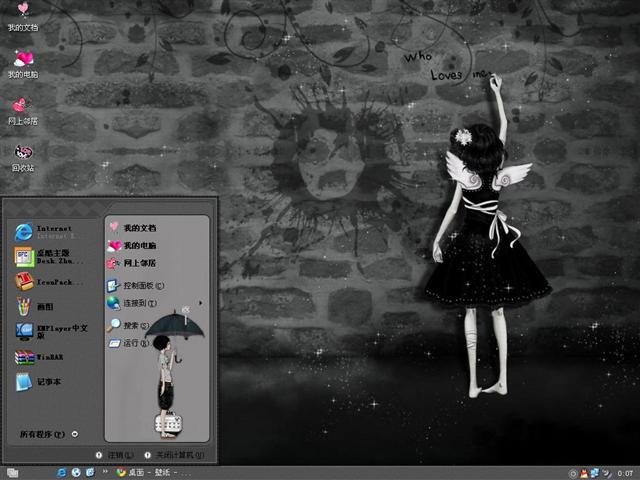Open the 回收站 desktop icon

(x=23, y=157)
